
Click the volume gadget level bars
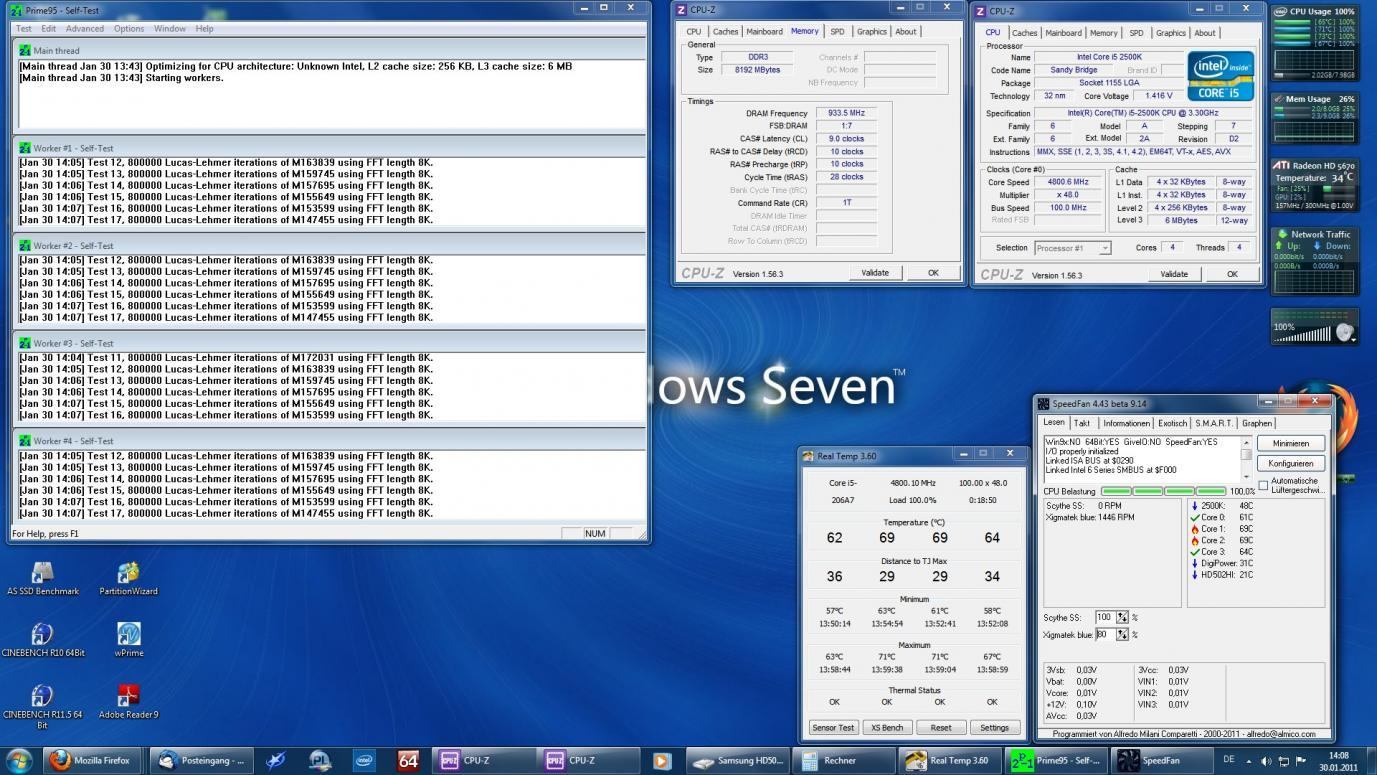click(x=1302, y=335)
